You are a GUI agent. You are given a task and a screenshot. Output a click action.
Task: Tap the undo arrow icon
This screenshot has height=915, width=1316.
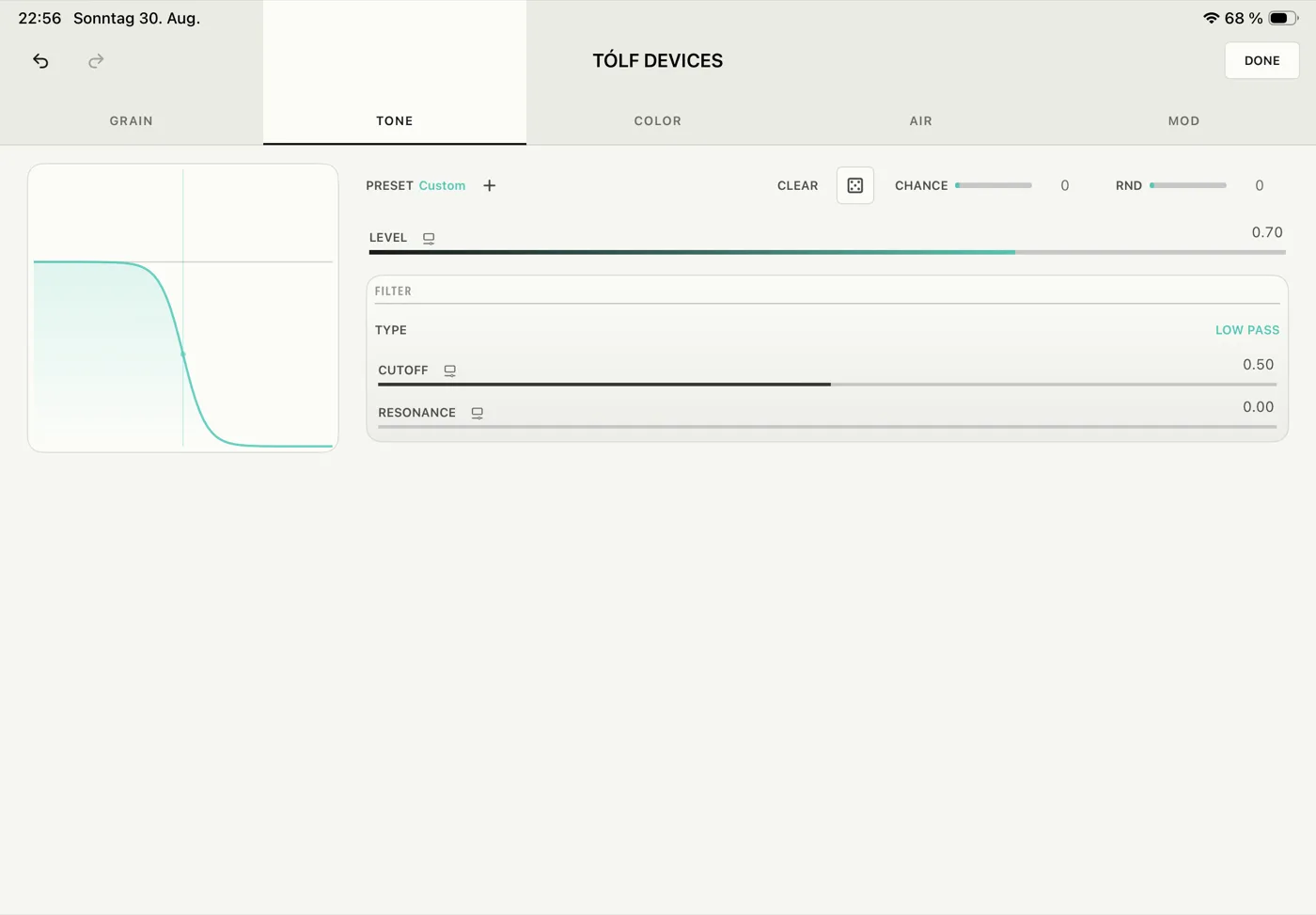(40, 61)
